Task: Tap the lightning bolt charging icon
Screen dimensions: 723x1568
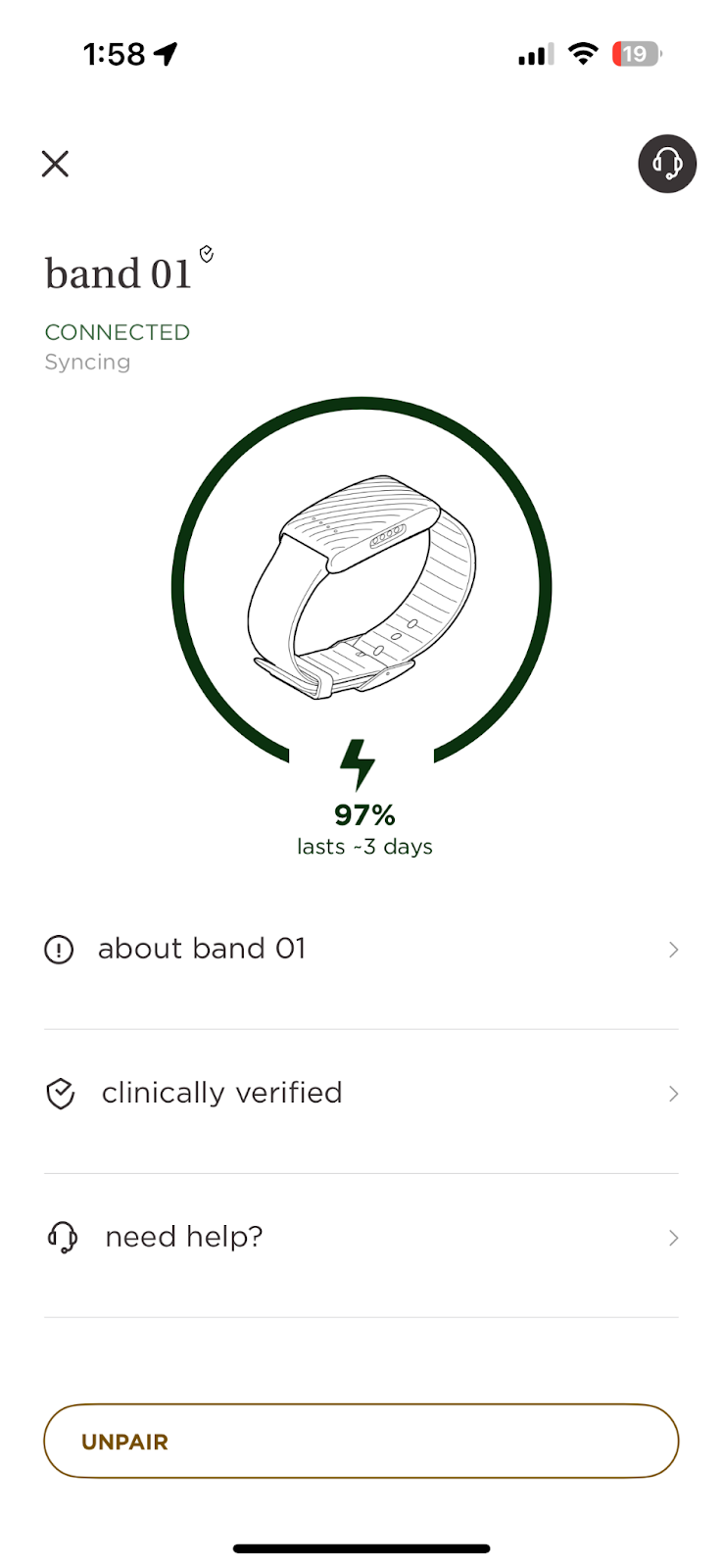Action: [x=358, y=763]
